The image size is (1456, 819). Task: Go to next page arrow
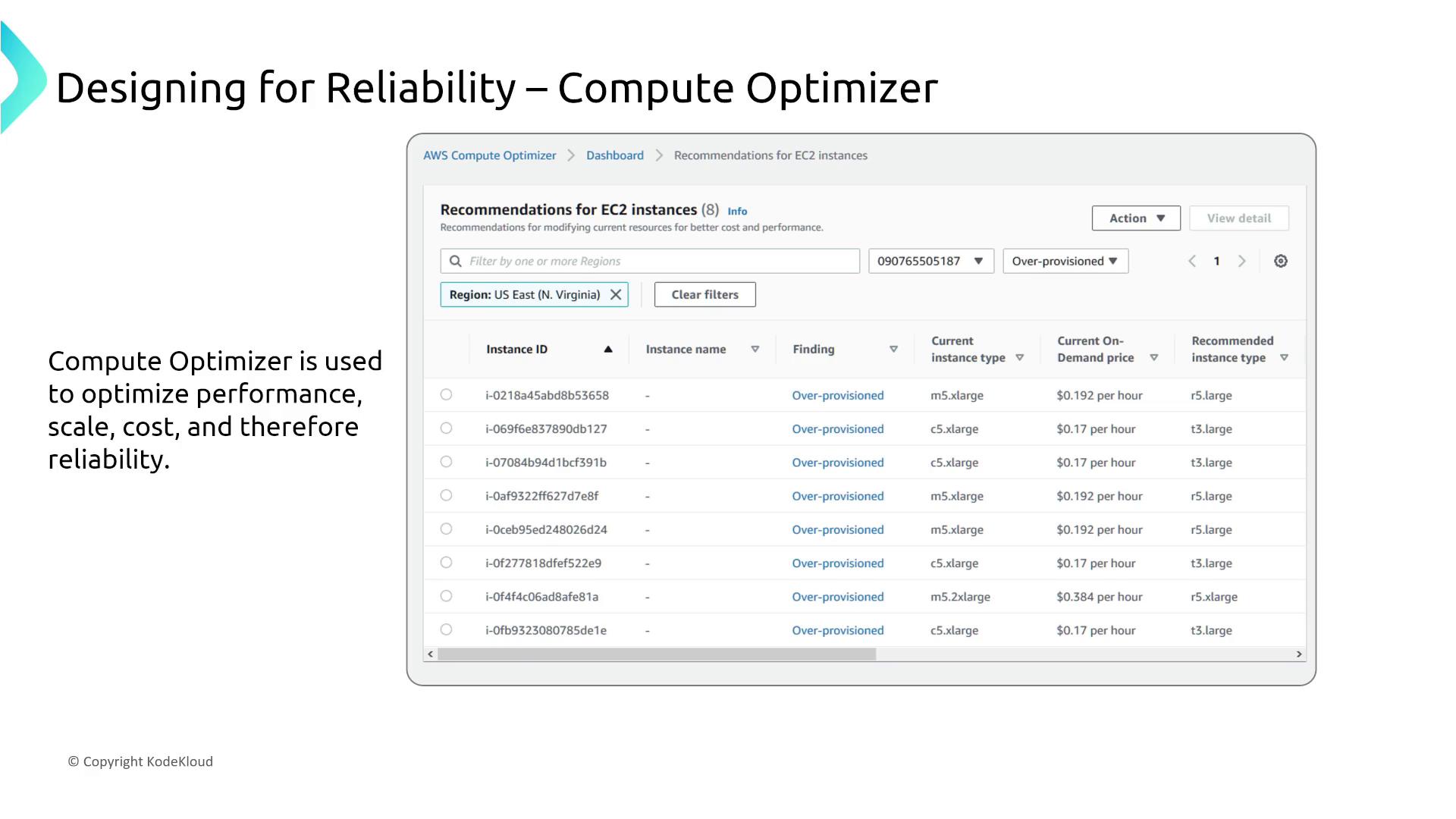point(1241,261)
